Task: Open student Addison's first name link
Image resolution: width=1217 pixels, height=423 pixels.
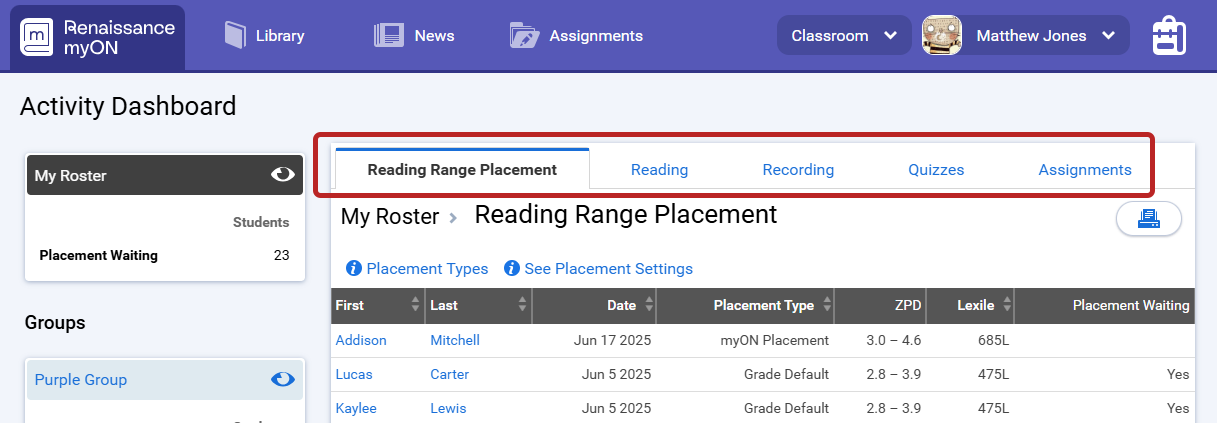Action: [361, 340]
